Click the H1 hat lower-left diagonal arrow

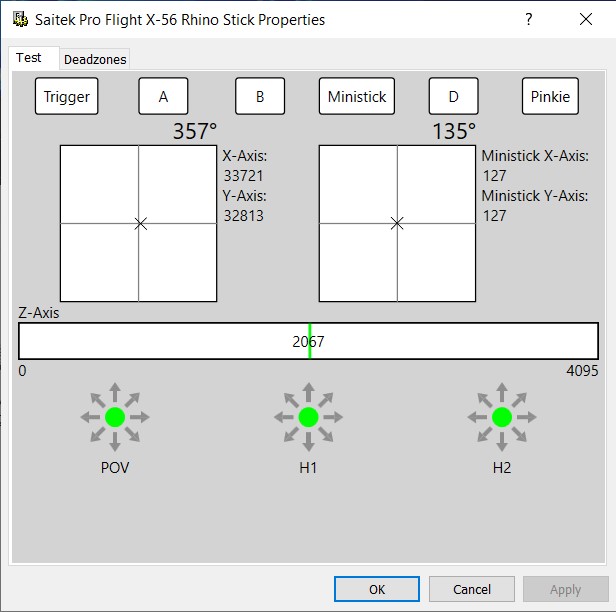pyautogui.click(x=291, y=434)
